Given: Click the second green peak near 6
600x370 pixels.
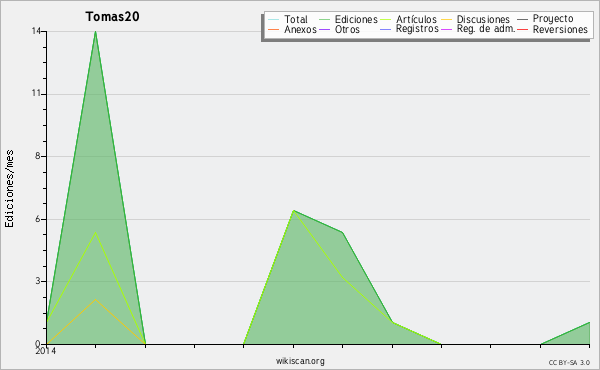Looking at the screenshot, I should coord(293,210).
